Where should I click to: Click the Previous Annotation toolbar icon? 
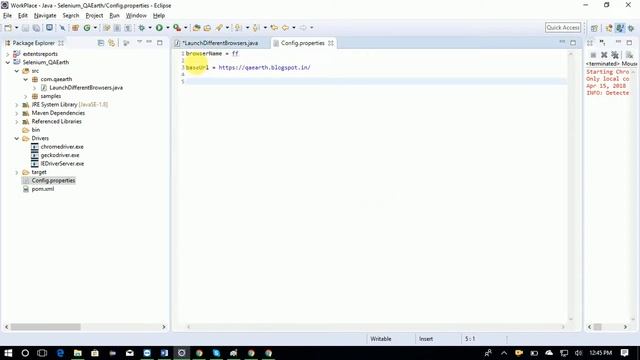(256, 28)
